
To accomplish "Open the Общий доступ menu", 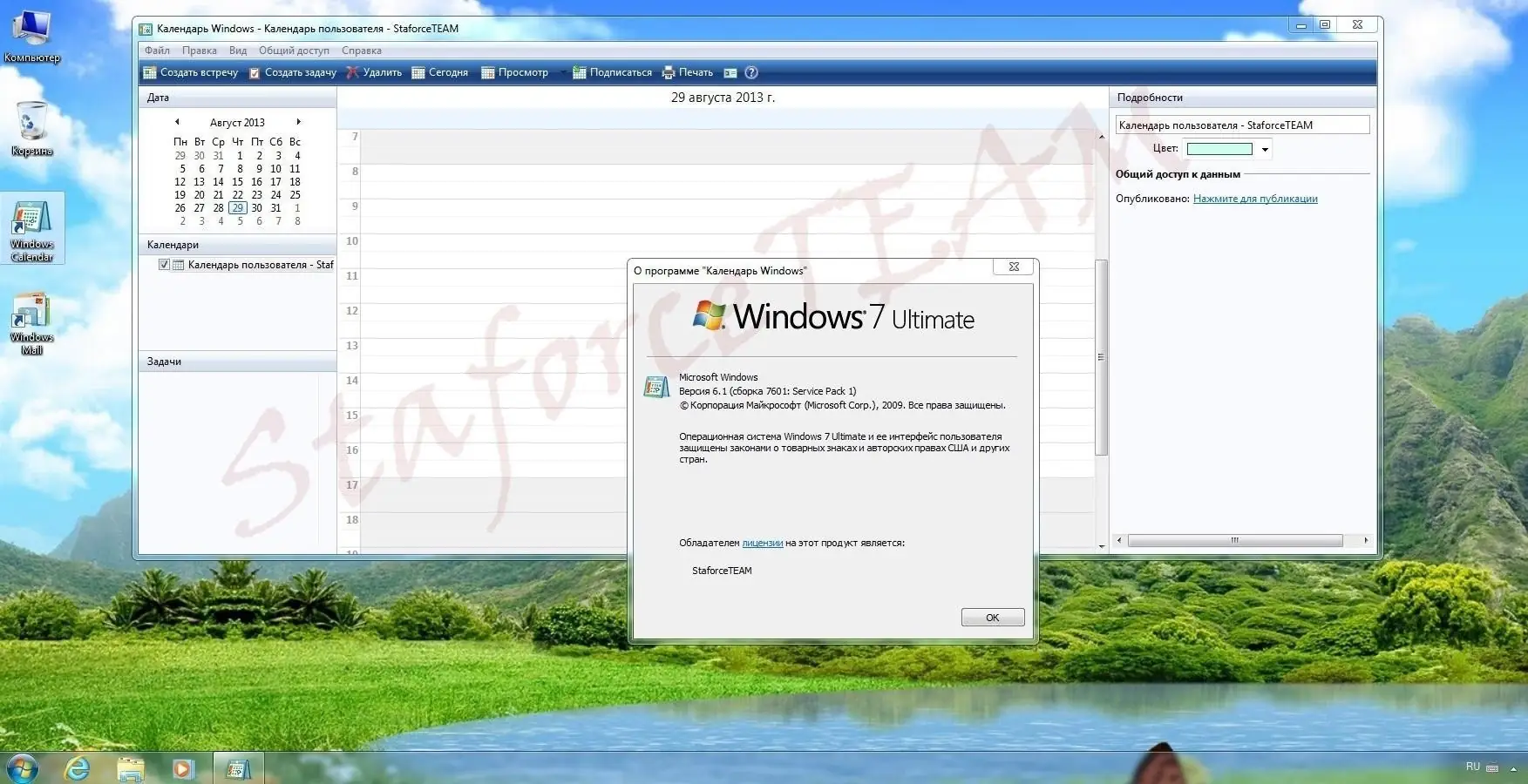I will [295, 50].
